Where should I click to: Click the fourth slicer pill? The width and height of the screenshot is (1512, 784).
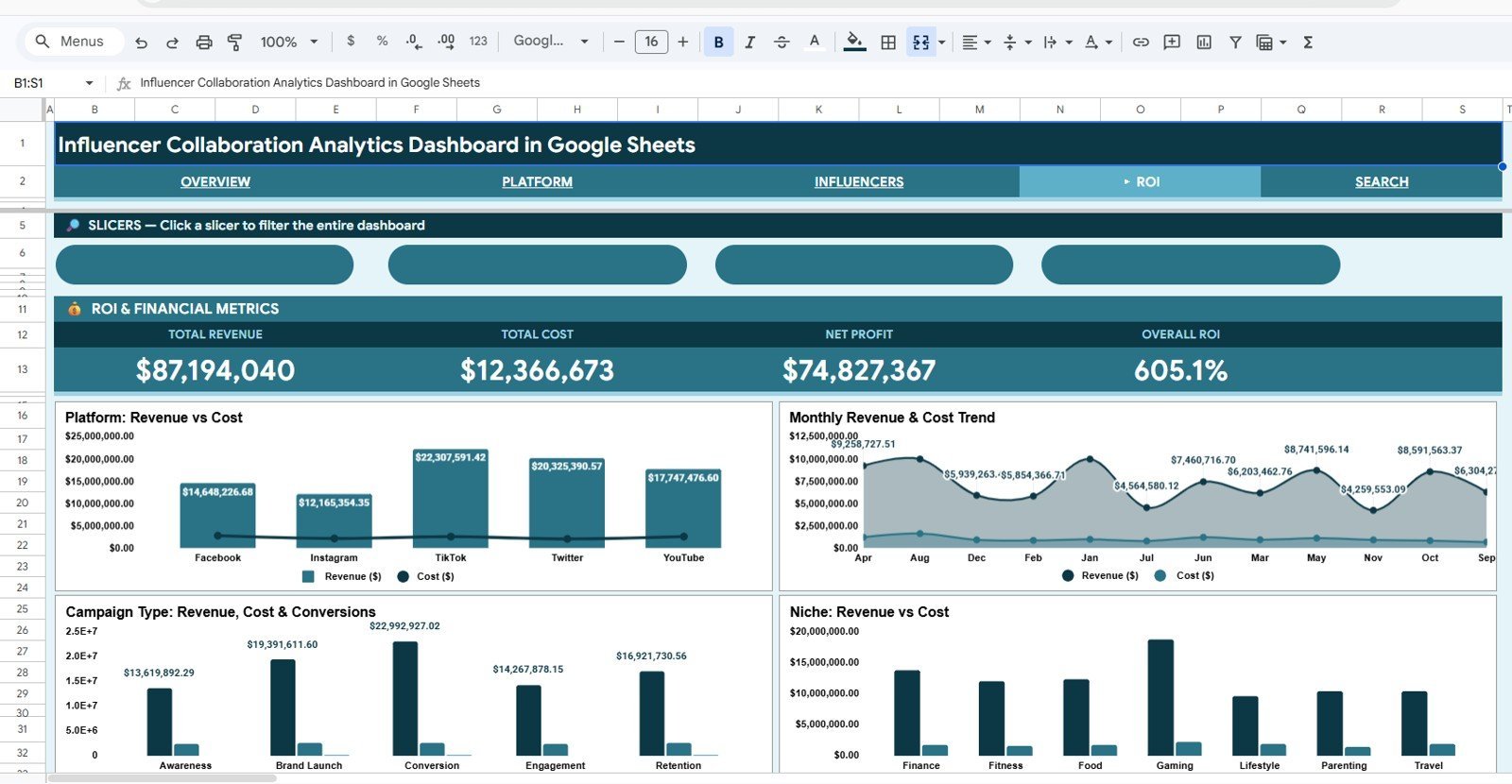[x=1191, y=264]
